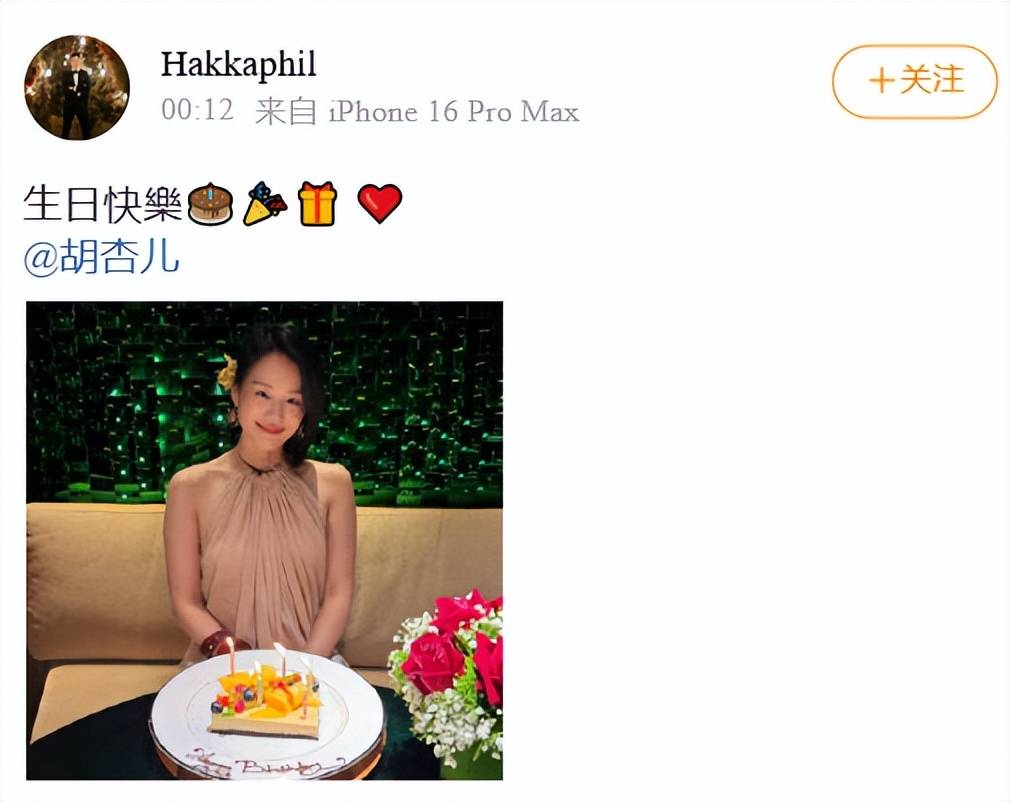Open the Hakkaphil username link
The image size is (1010, 802).
(238, 64)
